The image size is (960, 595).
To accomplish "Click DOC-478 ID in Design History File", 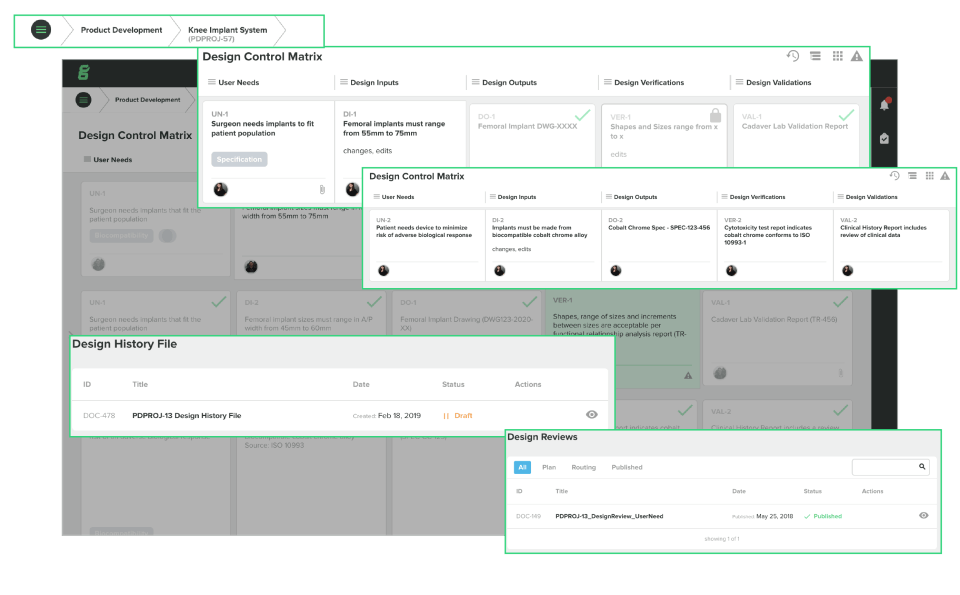I will pos(99,416).
